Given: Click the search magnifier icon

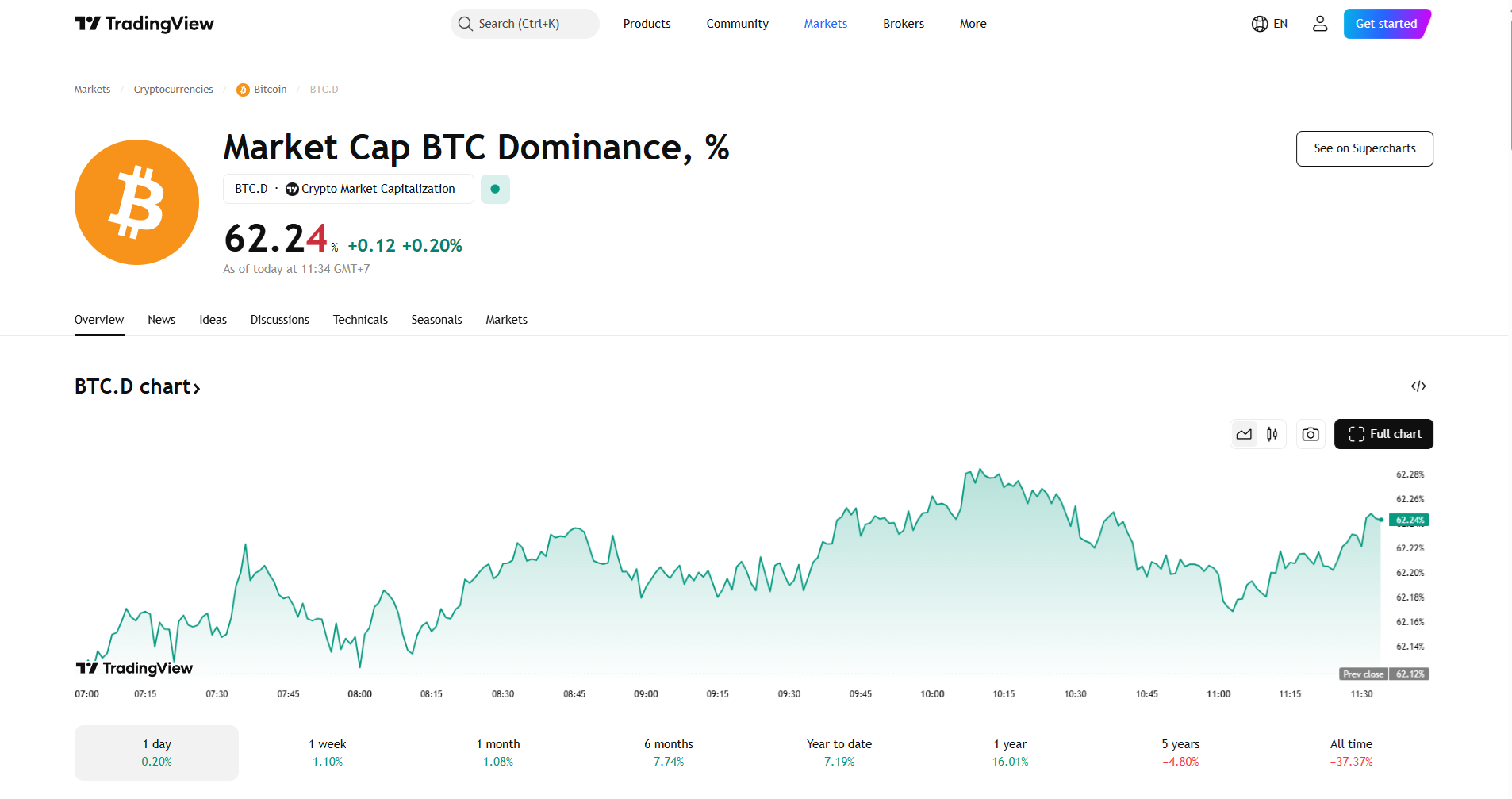Looking at the screenshot, I should pyautogui.click(x=466, y=24).
